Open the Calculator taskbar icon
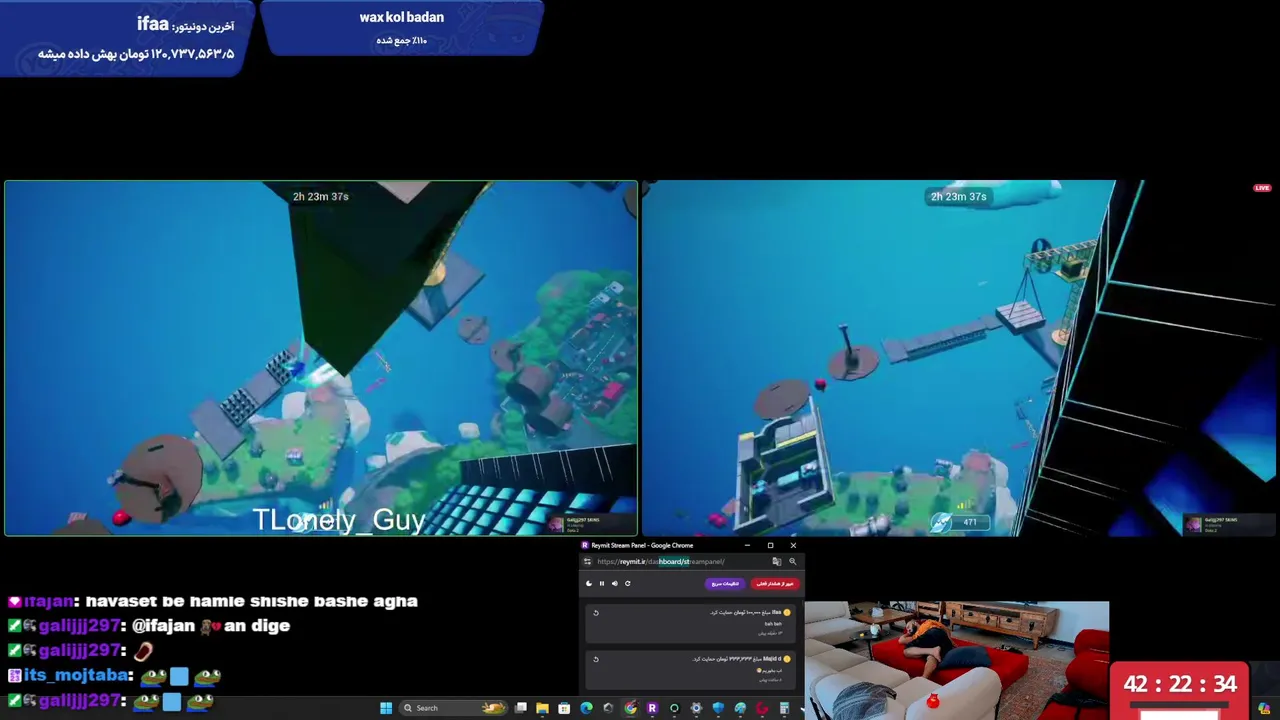The width and height of the screenshot is (1280, 720). click(784, 708)
